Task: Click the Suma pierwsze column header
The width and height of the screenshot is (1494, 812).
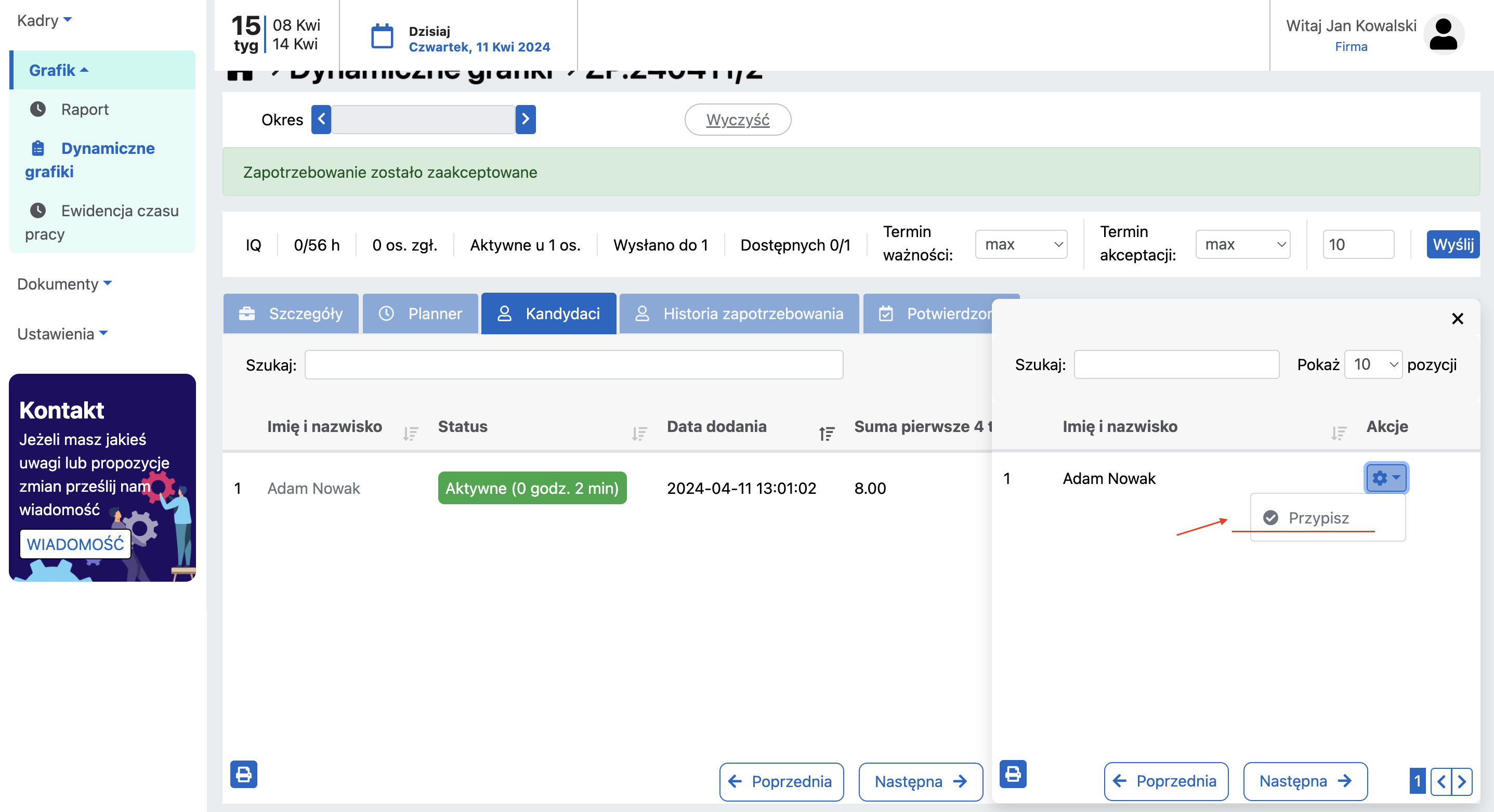Action: click(x=922, y=426)
